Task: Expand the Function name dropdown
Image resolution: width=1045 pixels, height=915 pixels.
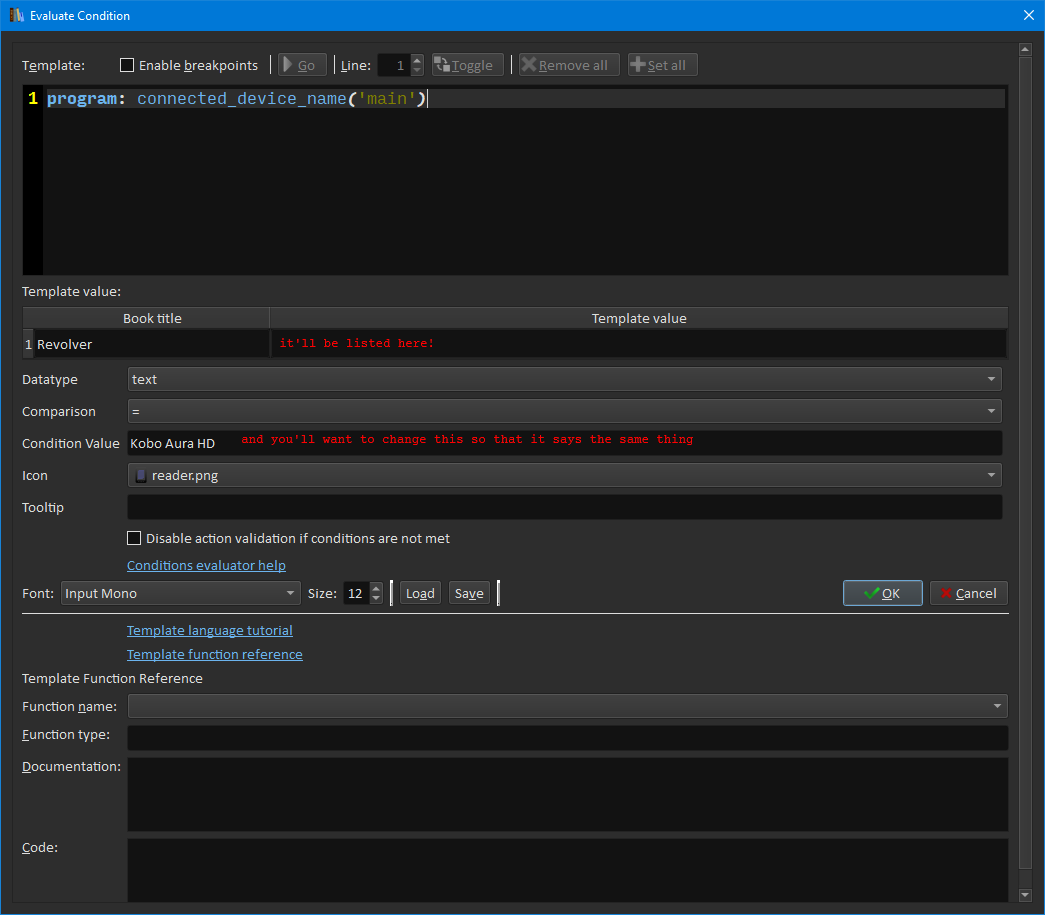Action: pos(566,706)
